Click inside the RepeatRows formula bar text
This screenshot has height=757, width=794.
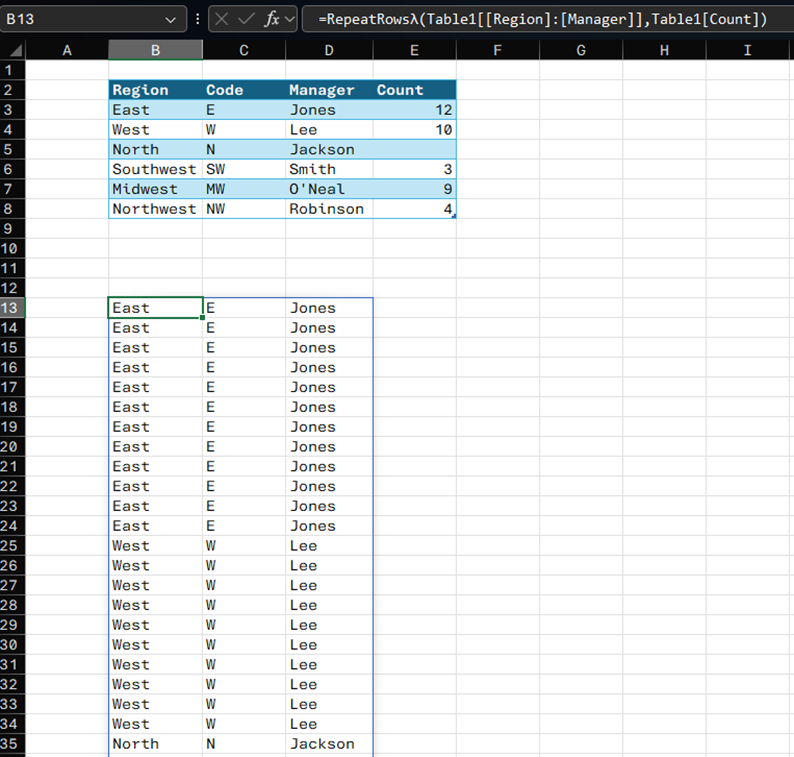[x=542, y=19]
